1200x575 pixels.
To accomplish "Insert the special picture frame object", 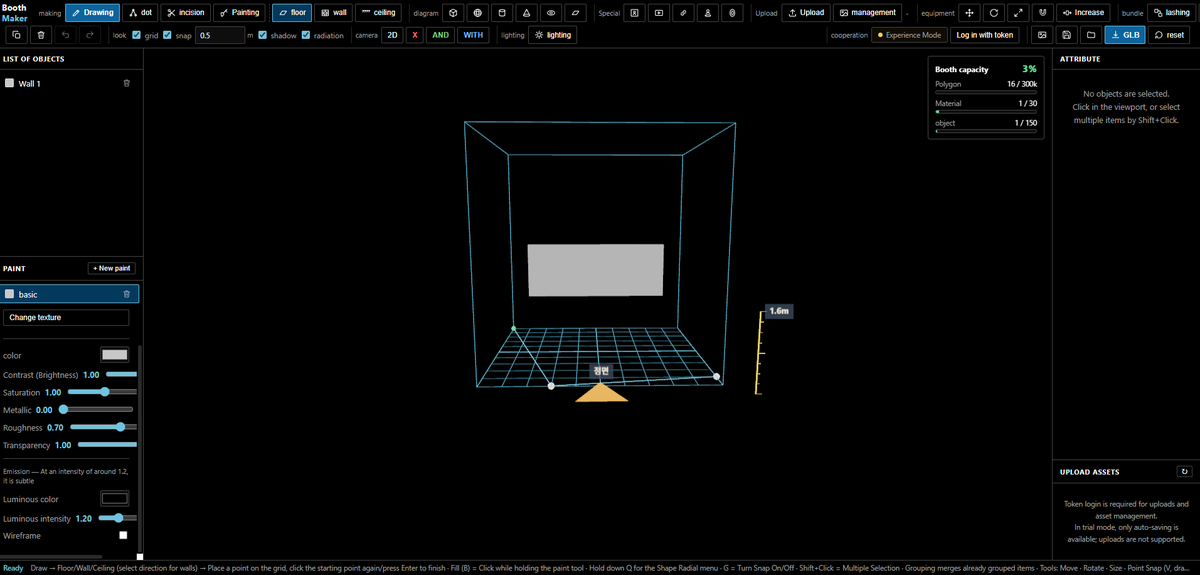I will pos(634,13).
